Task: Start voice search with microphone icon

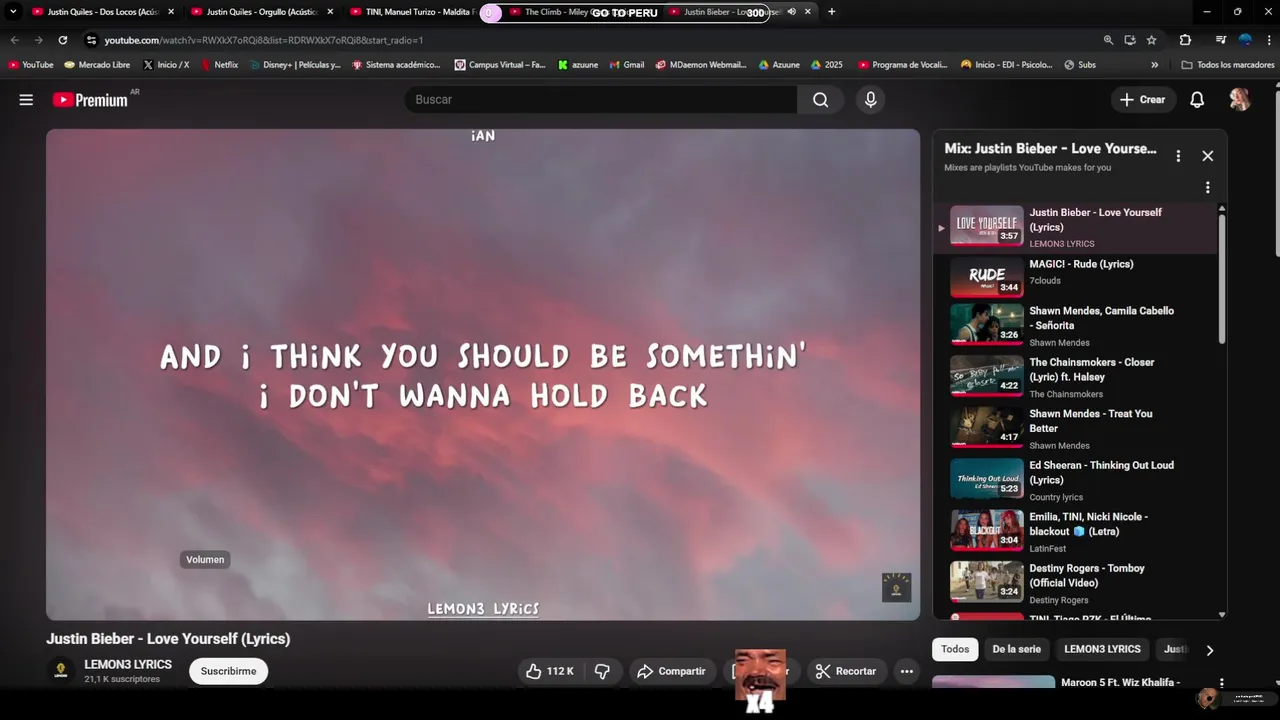Action: [x=870, y=100]
